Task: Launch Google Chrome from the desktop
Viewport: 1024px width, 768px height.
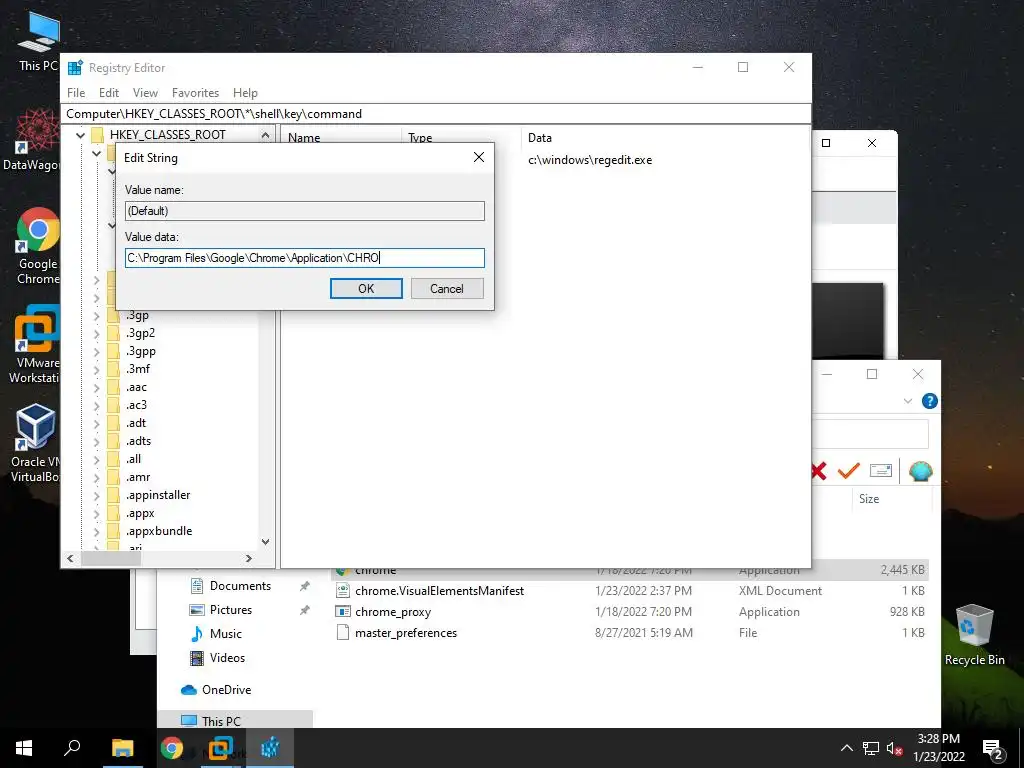Action: (x=38, y=246)
